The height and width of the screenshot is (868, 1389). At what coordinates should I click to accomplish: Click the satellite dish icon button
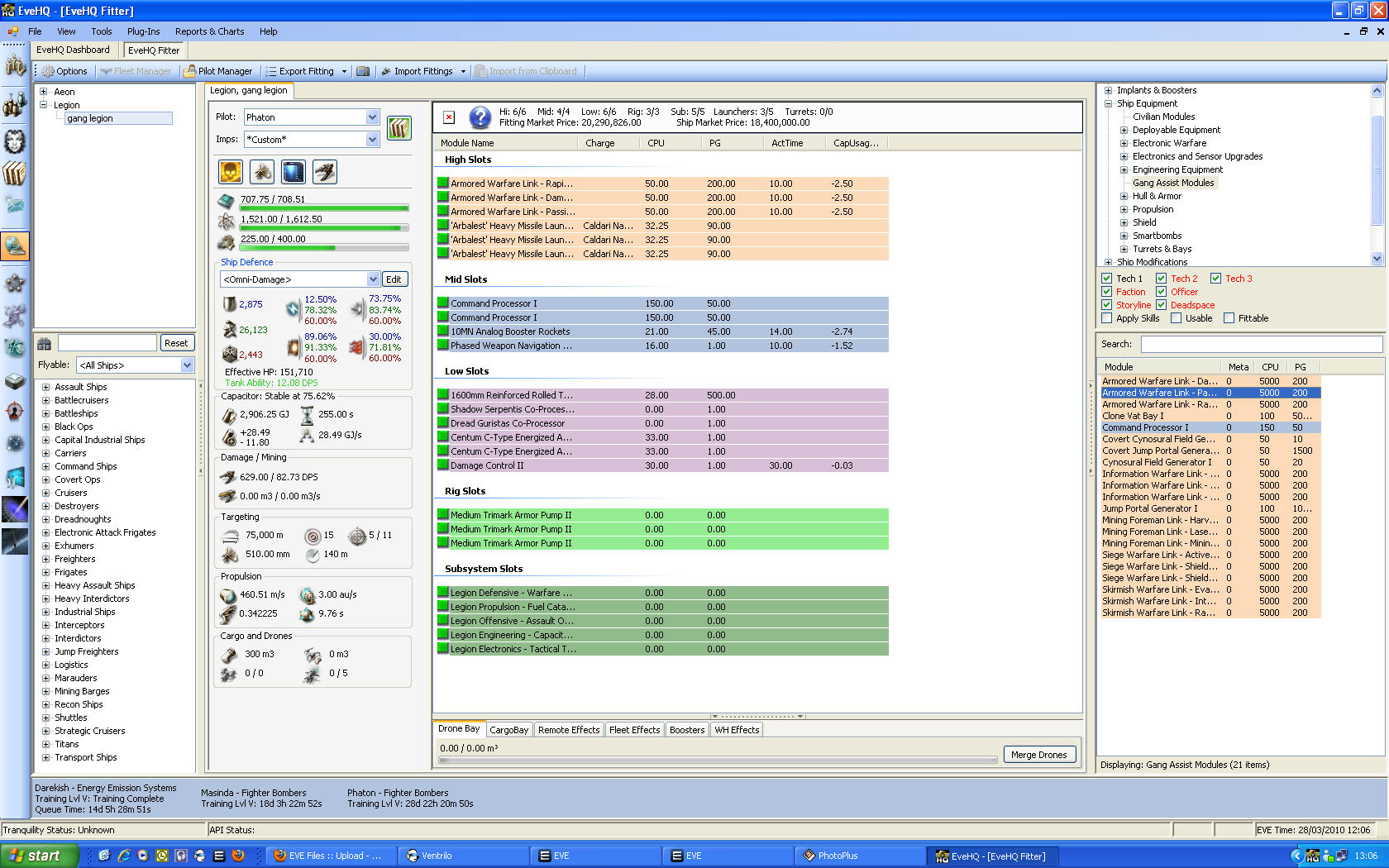coord(262,171)
